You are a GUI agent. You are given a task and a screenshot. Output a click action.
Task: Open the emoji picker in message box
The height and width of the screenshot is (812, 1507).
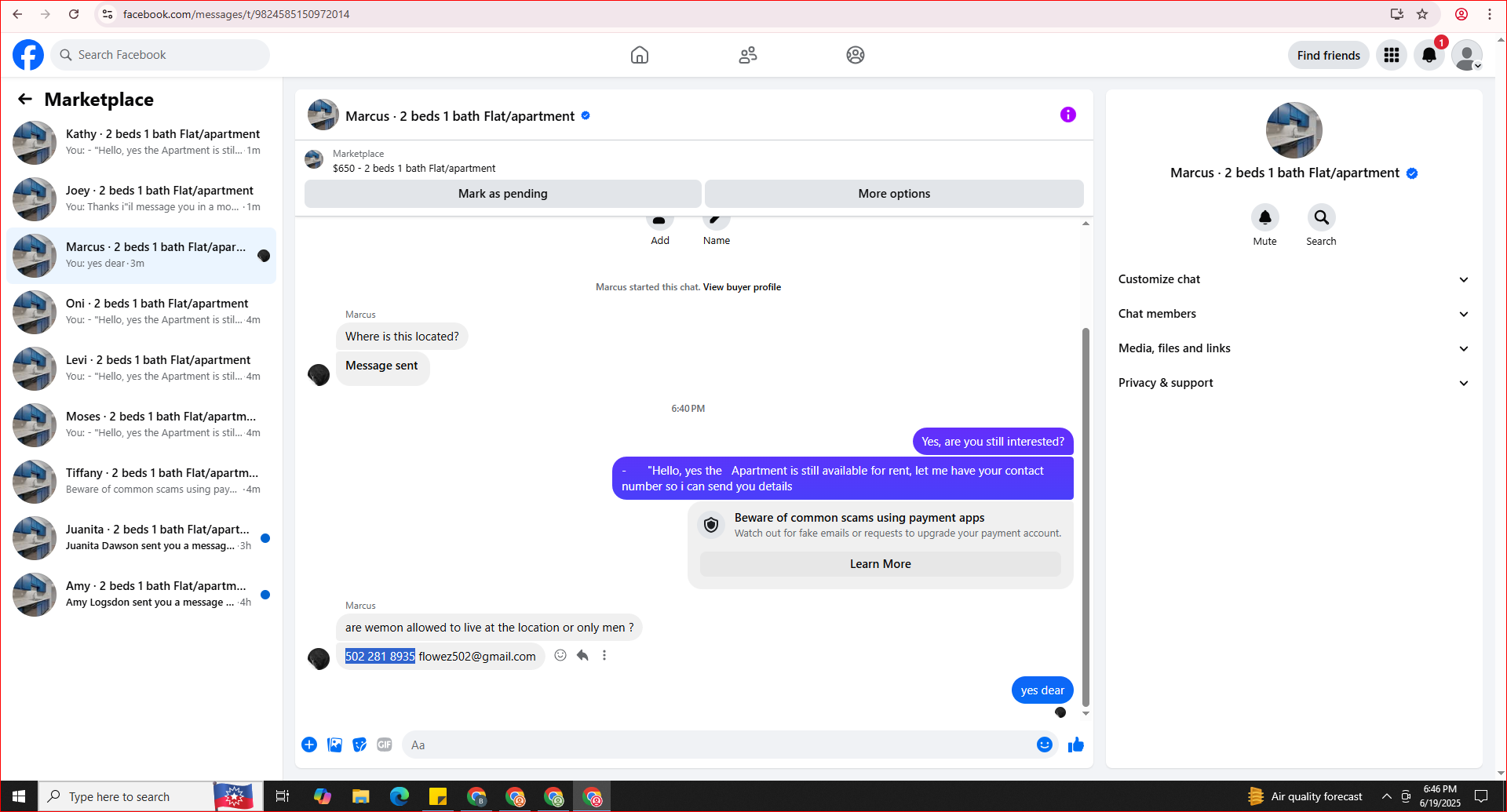click(1045, 745)
